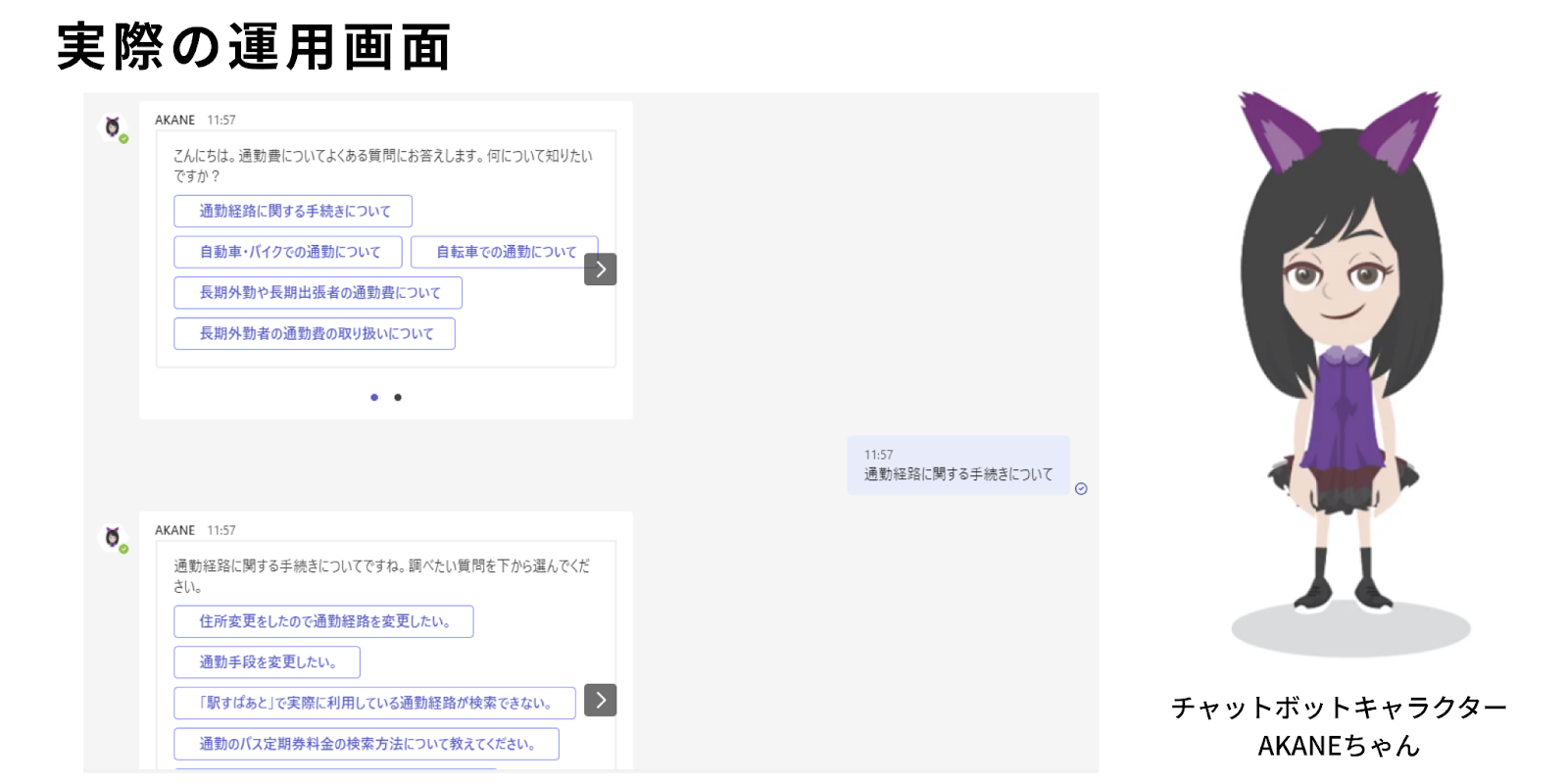Choose the 通勤のバス定期券料金の検索方法 question button
This screenshot has height=784, width=1568.
[x=367, y=744]
